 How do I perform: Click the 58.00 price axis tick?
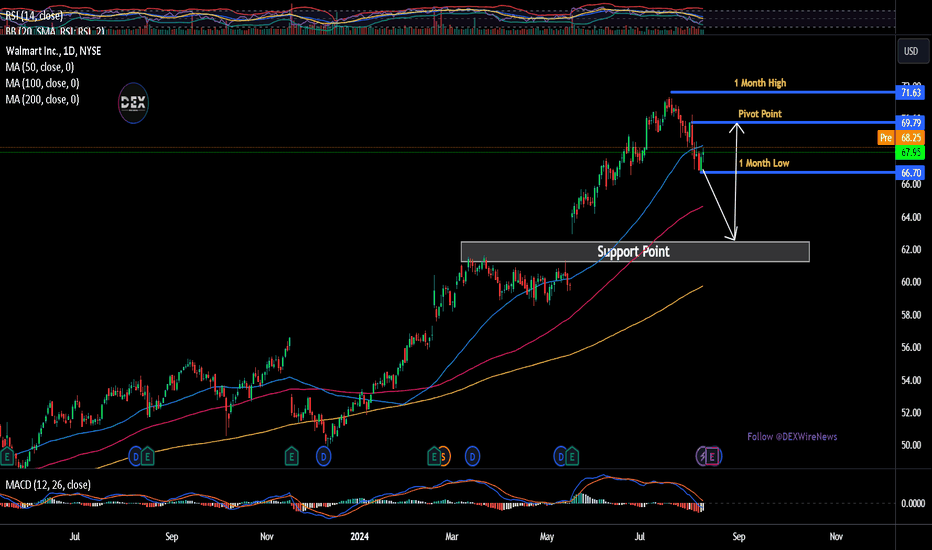pyautogui.click(x=911, y=315)
